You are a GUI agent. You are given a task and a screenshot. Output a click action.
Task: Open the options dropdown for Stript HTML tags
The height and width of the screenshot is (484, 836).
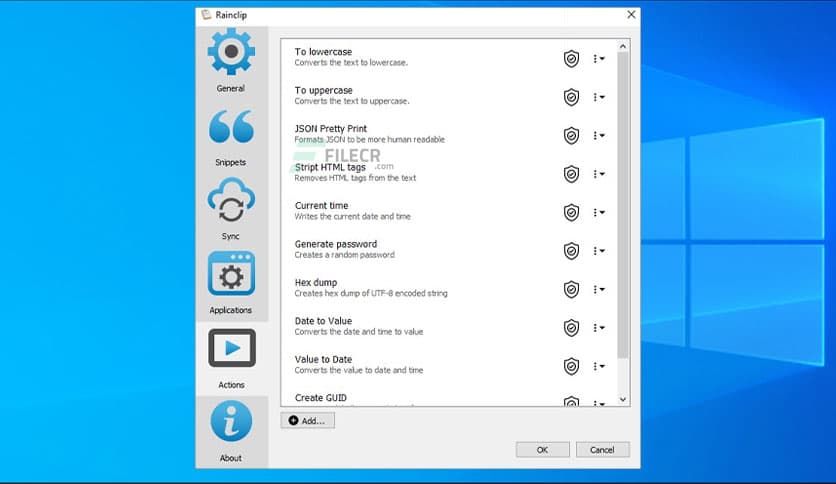pyautogui.click(x=599, y=174)
